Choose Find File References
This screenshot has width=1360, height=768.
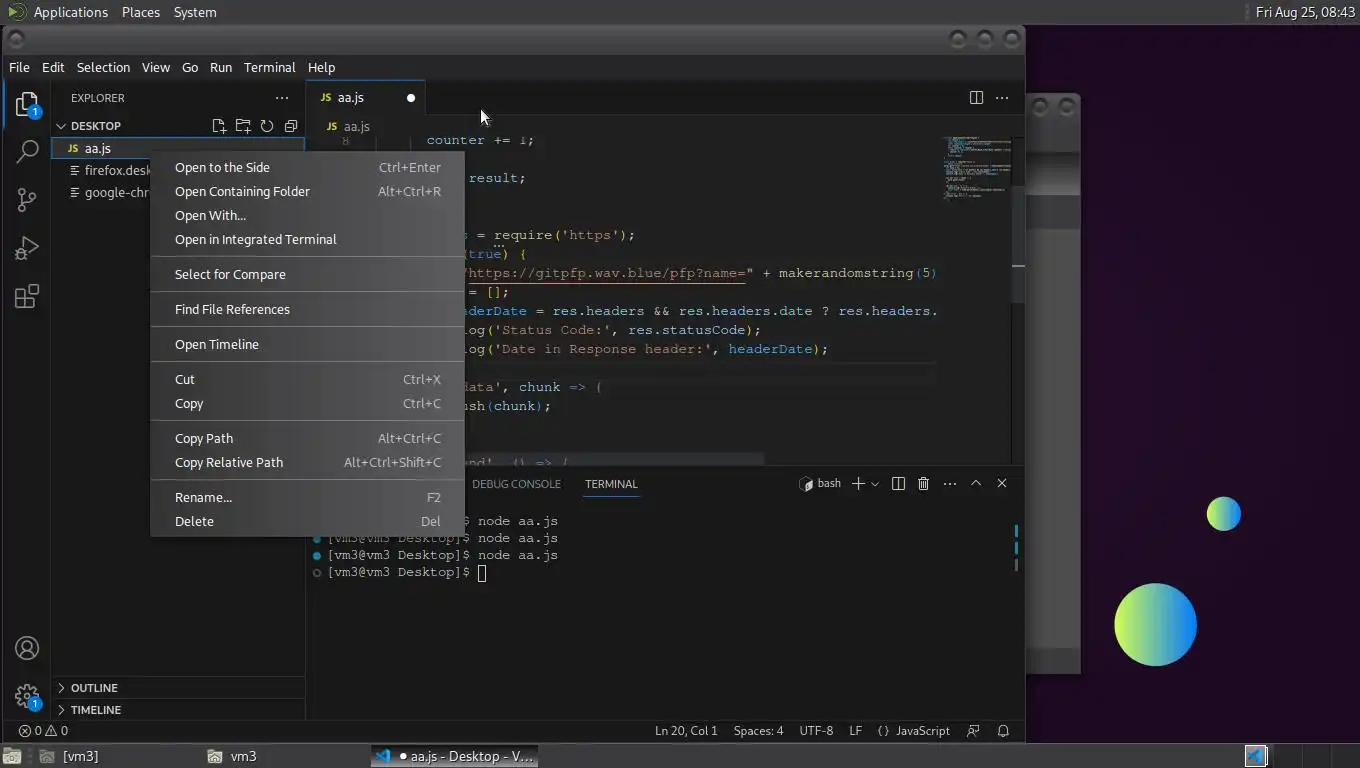307,310
